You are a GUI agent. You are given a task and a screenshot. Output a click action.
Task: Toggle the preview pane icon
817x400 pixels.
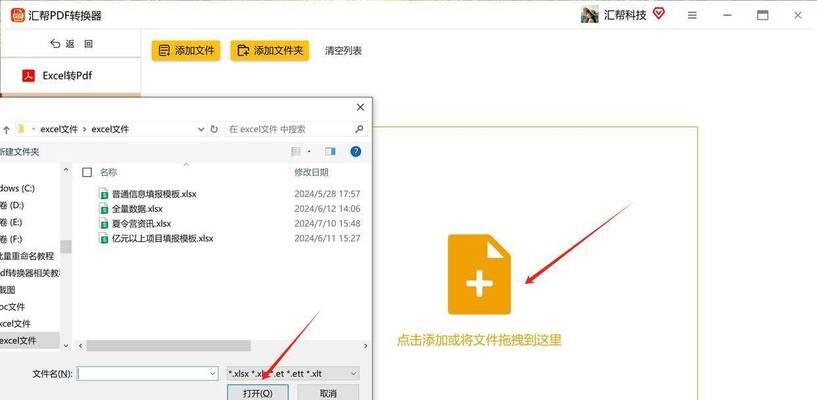coord(330,152)
